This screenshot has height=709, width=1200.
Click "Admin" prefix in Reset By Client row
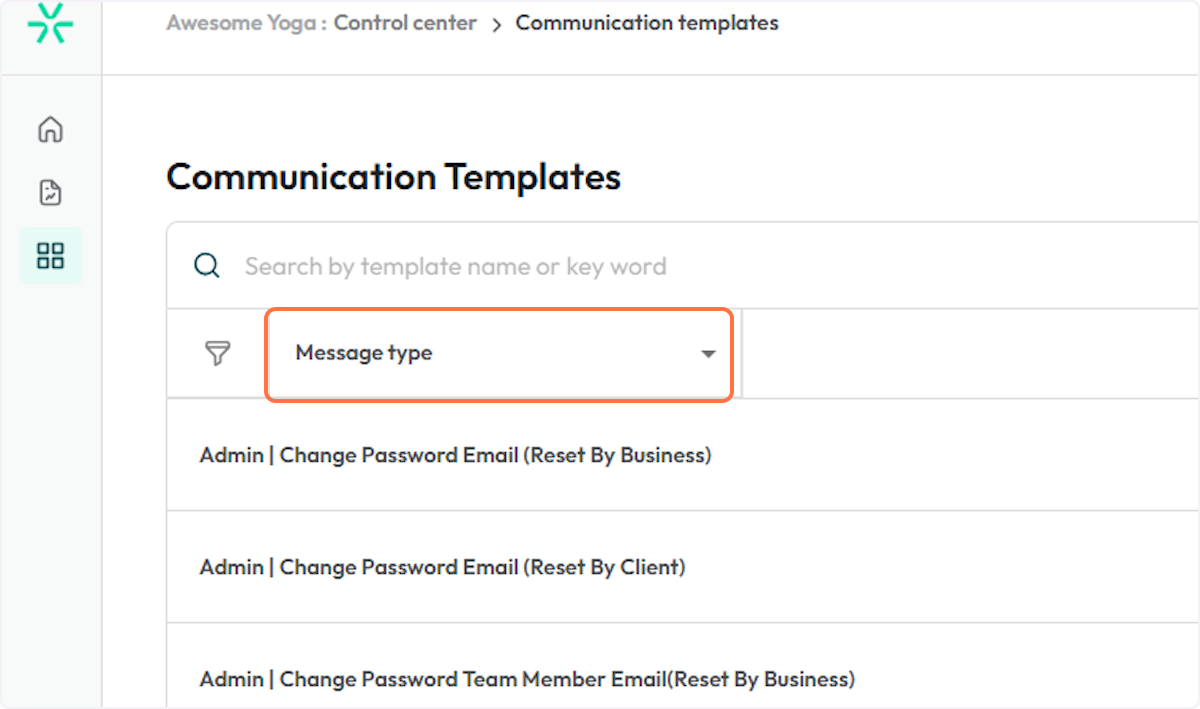click(x=231, y=567)
